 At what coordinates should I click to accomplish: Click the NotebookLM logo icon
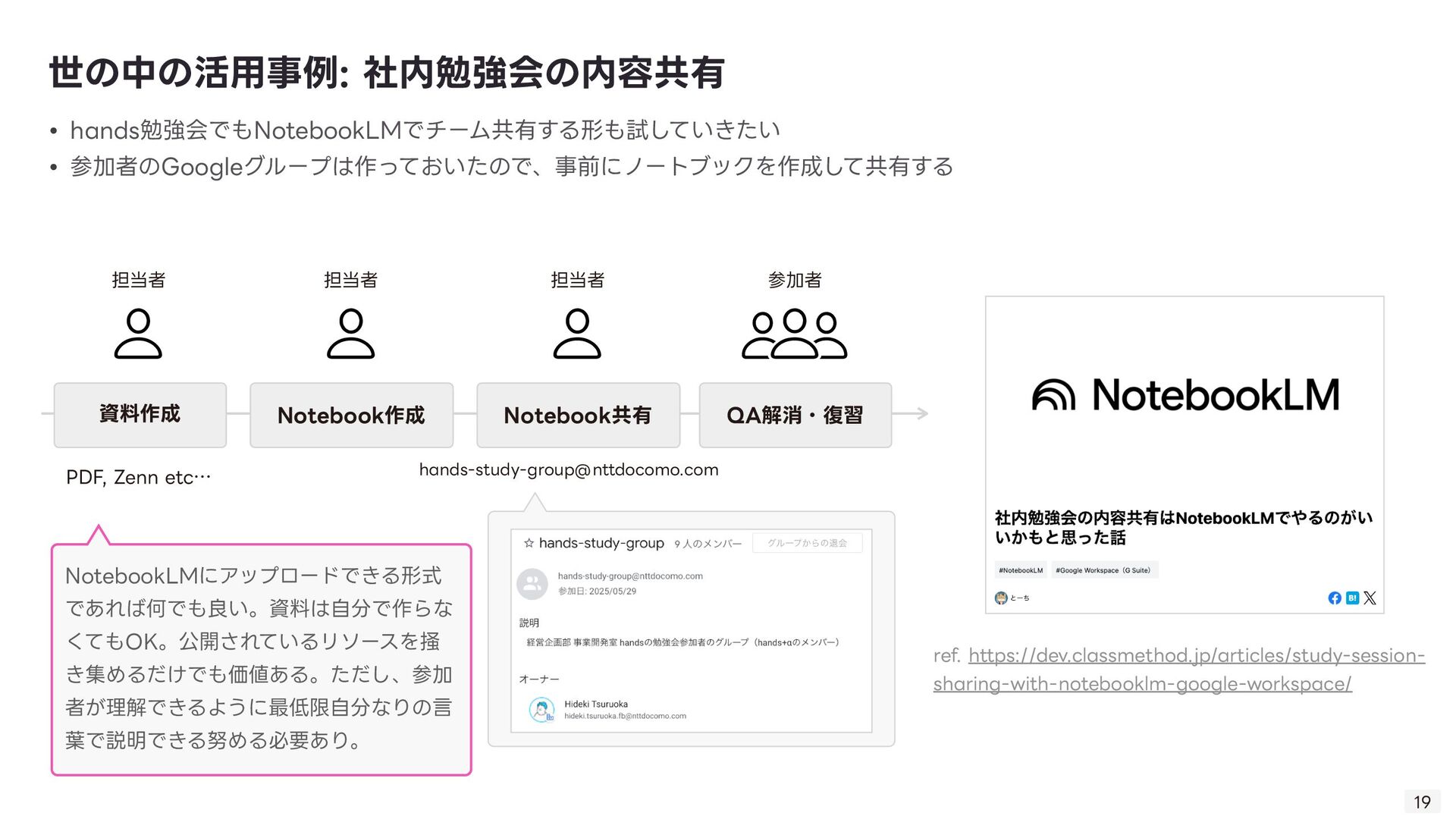click(x=1053, y=395)
